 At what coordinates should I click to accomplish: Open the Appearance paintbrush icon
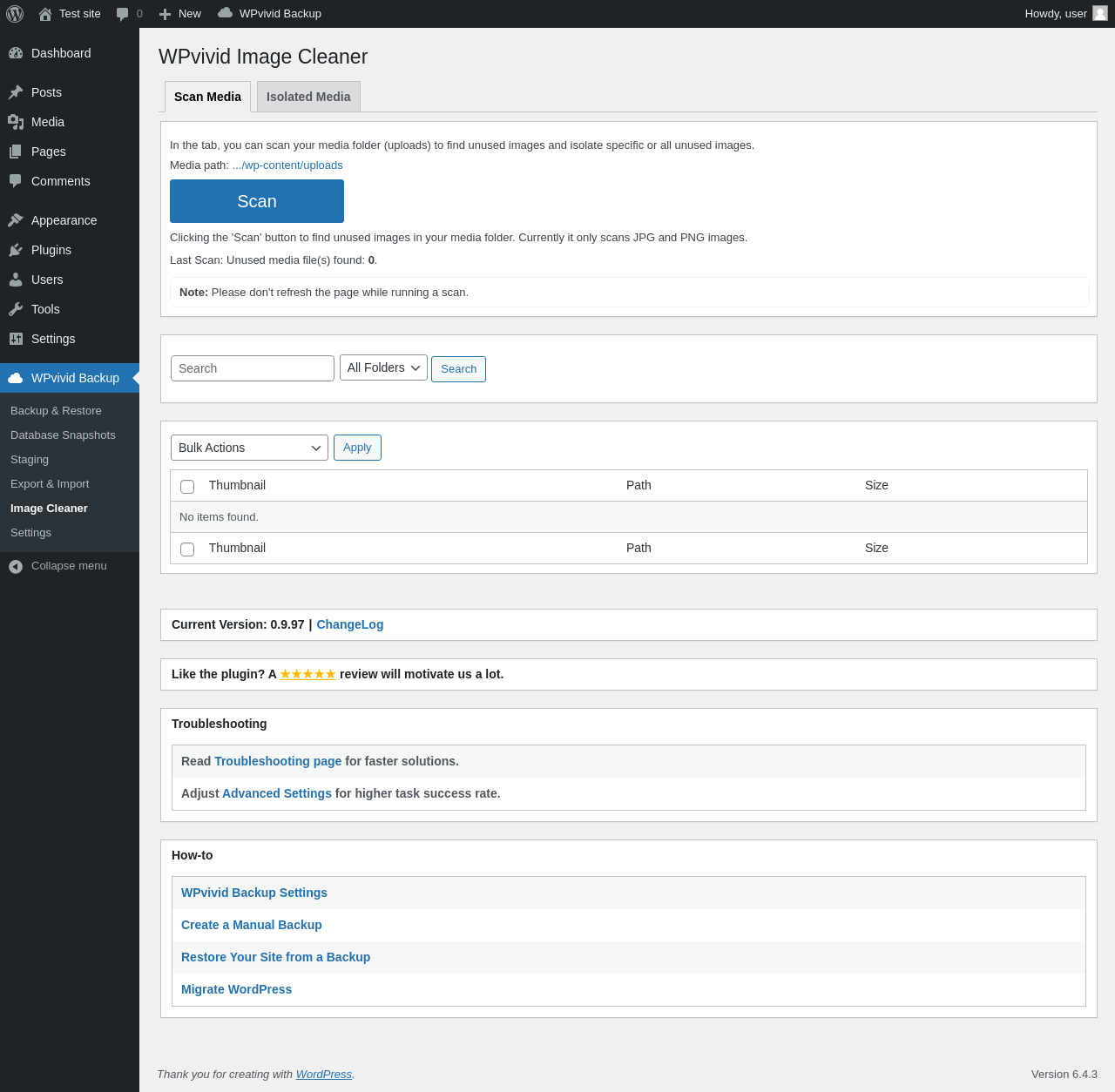click(16, 220)
